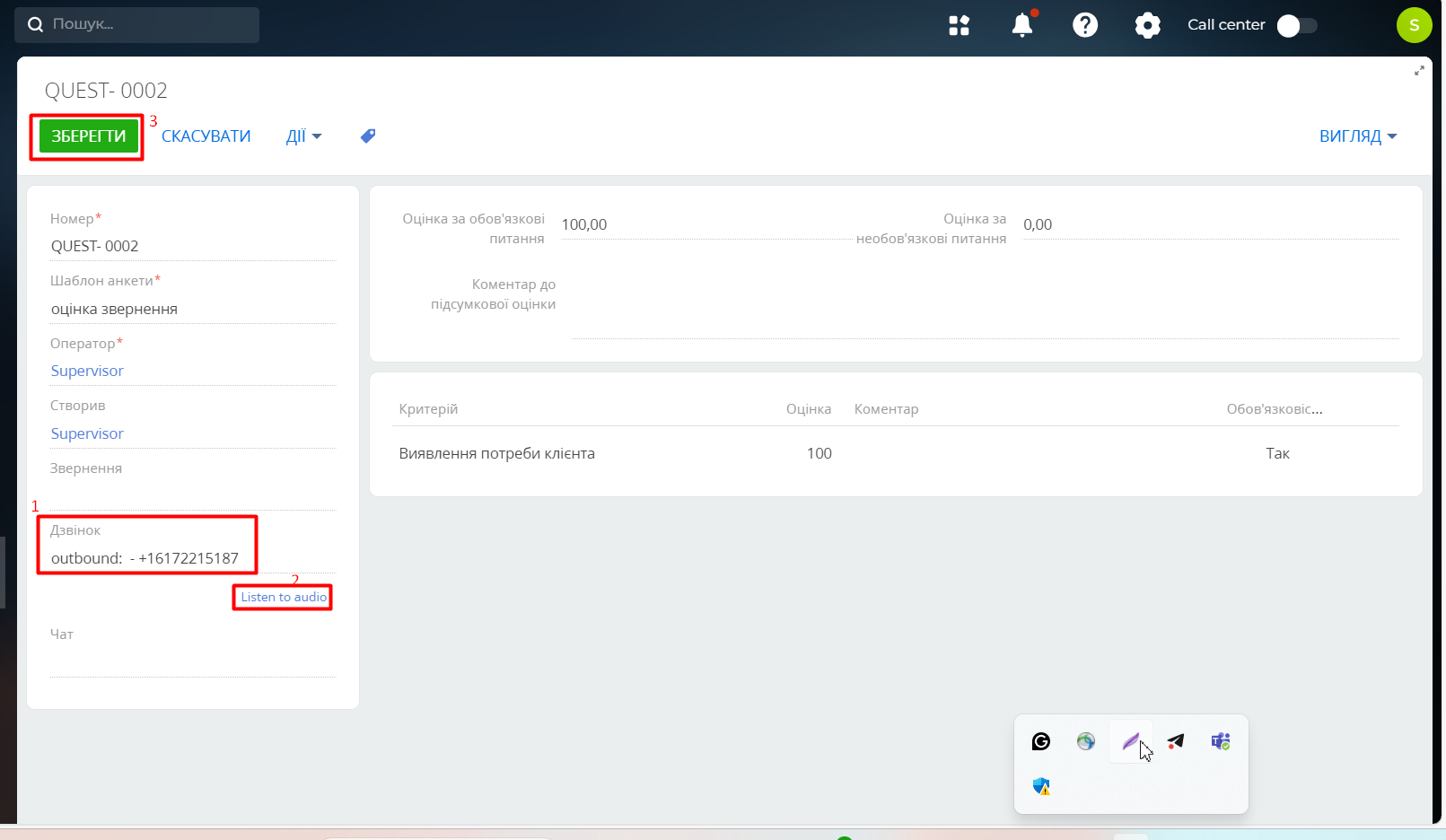Image resolution: width=1446 pixels, height=840 pixels.
Task: Open the green S user avatar
Action: click(x=1414, y=25)
